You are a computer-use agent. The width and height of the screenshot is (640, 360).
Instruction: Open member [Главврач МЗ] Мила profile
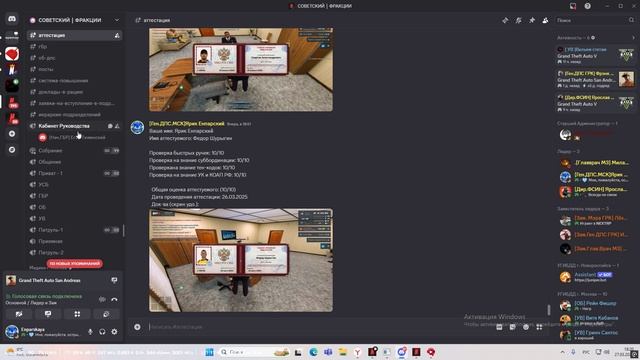point(596,163)
